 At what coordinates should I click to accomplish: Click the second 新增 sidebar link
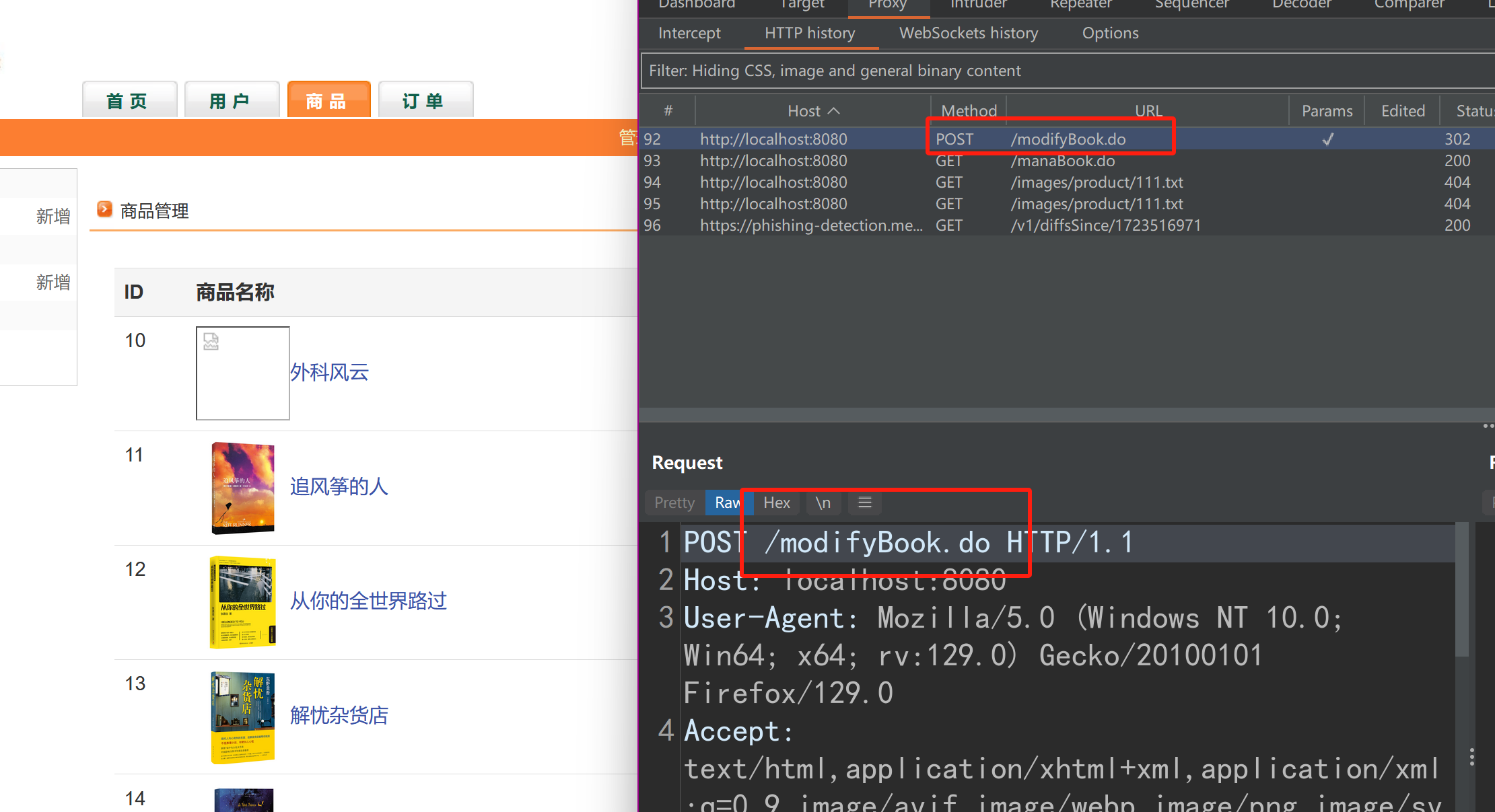(x=53, y=282)
